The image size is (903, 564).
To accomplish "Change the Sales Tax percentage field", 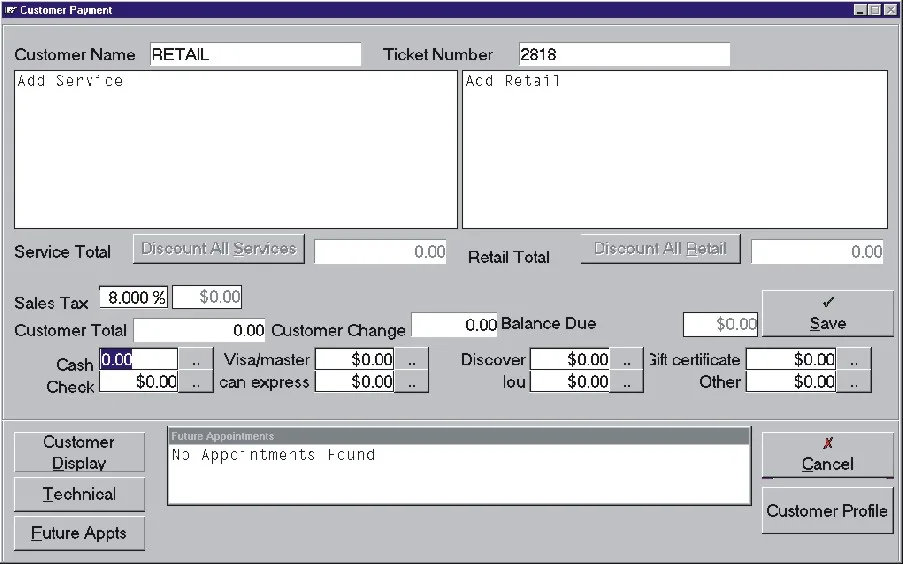I will pyautogui.click(x=134, y=297).
